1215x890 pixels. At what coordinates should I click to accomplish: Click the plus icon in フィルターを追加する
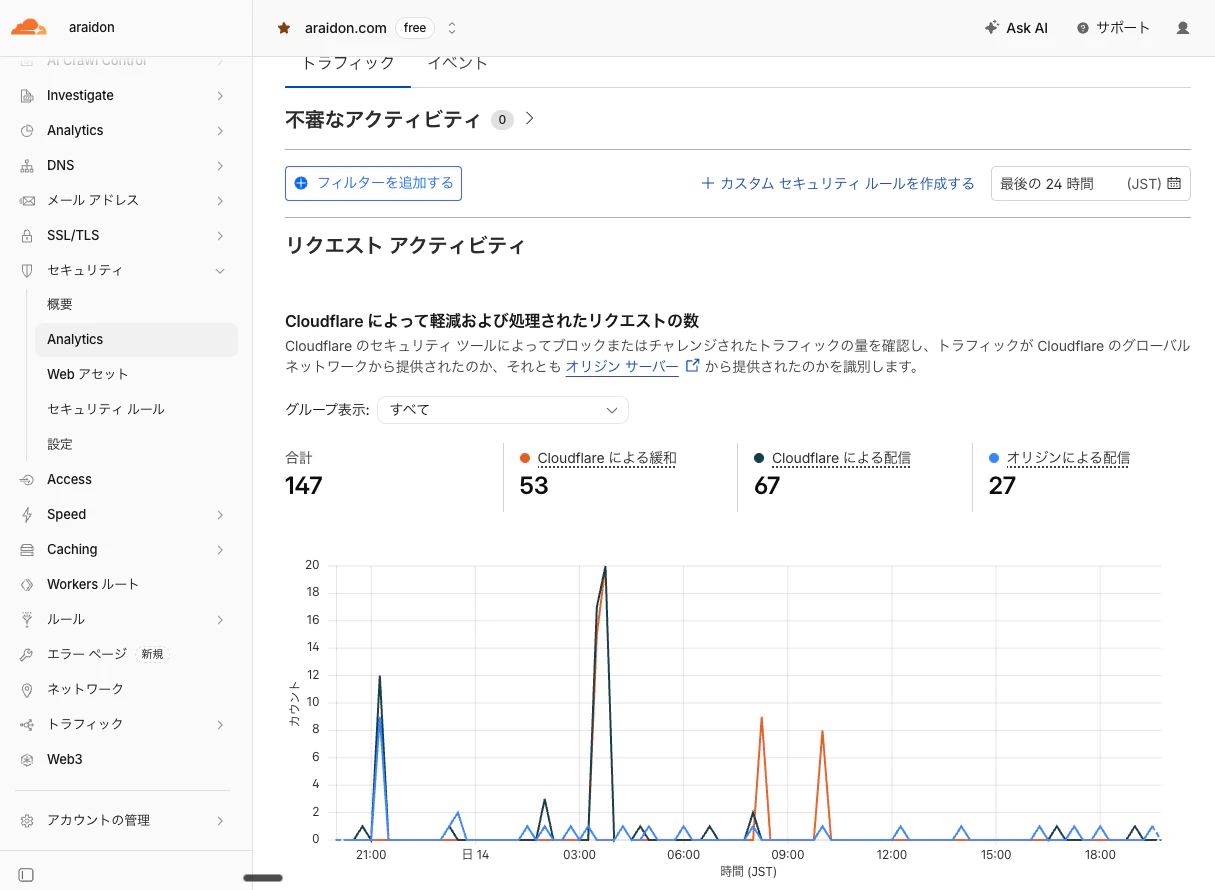pos(301,183)
